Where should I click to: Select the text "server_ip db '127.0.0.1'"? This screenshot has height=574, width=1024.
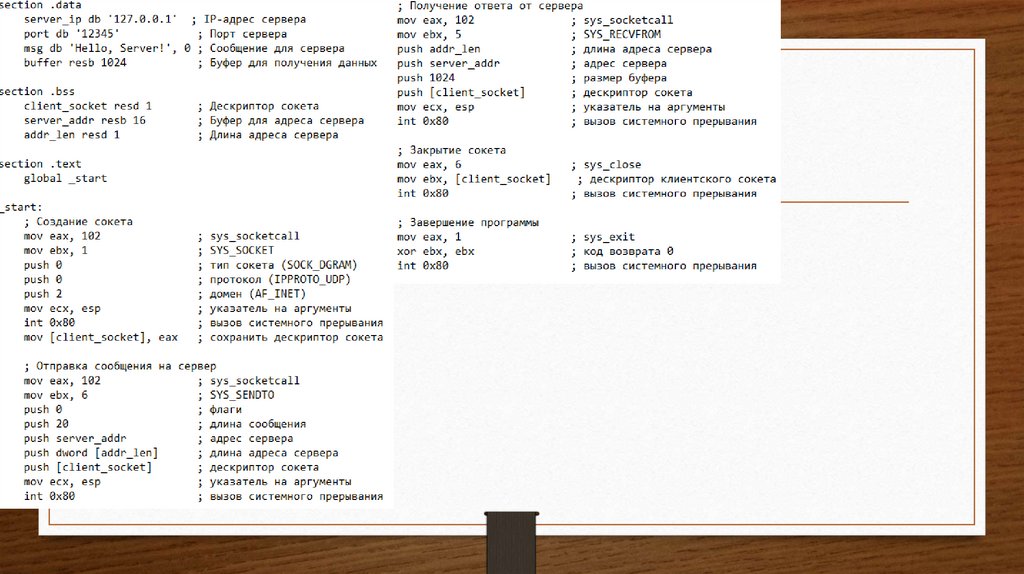(x=101, y=19)
